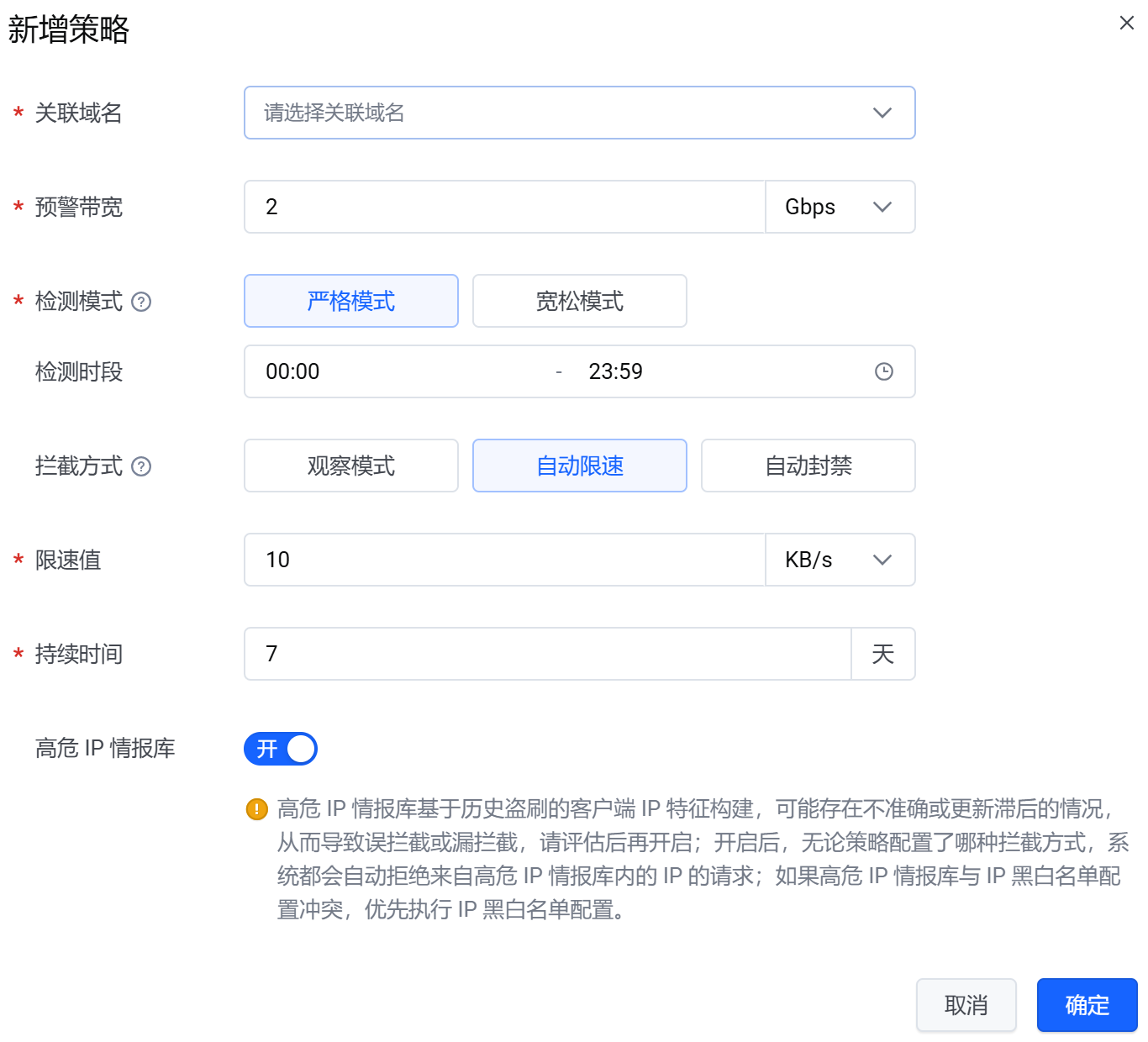Screen dimensions: 1148x1042
Task: Choose 自动限速 interception method
Action: click(580, 466)
